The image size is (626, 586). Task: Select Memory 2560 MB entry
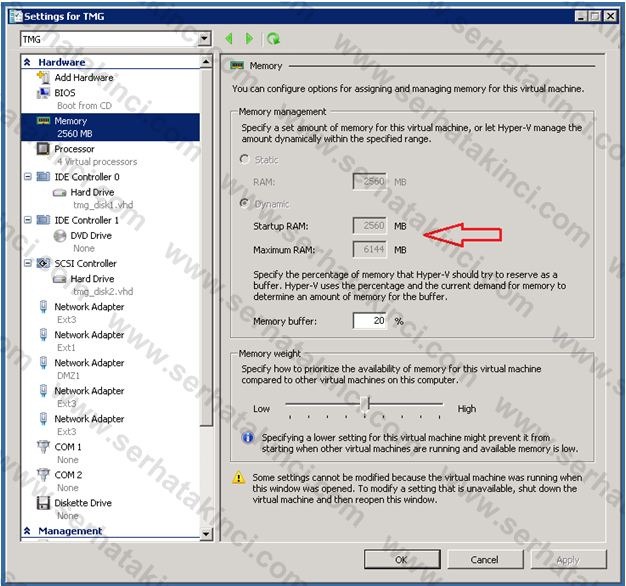click(110, 127)
